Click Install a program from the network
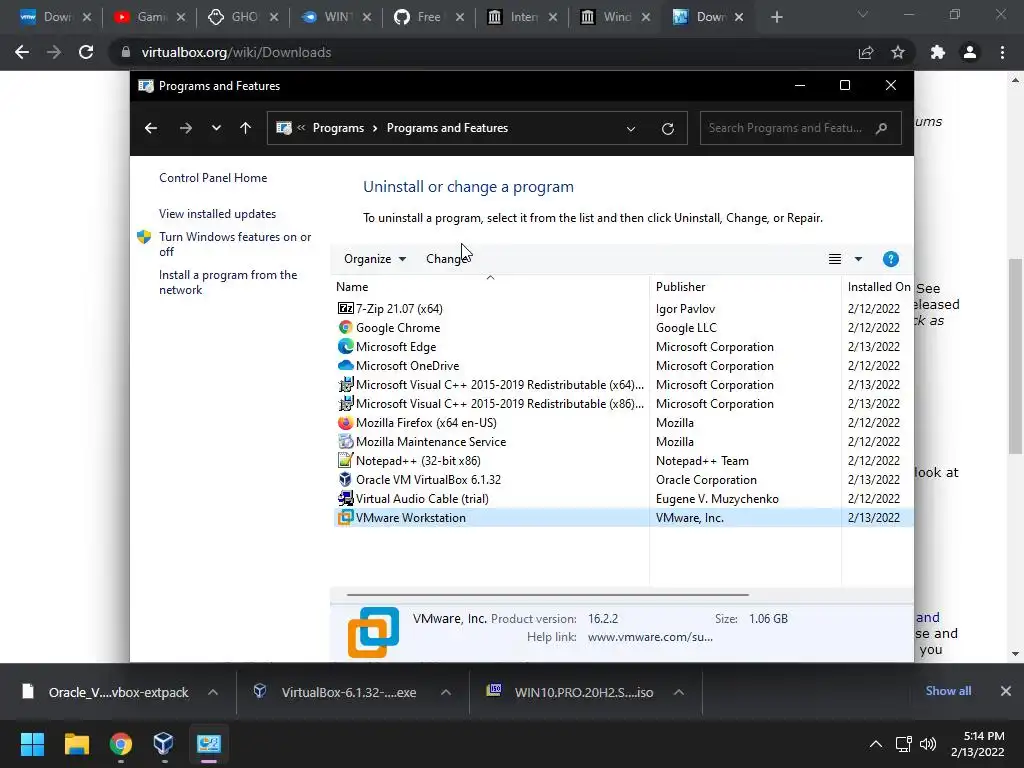 [x=228, y=282]
